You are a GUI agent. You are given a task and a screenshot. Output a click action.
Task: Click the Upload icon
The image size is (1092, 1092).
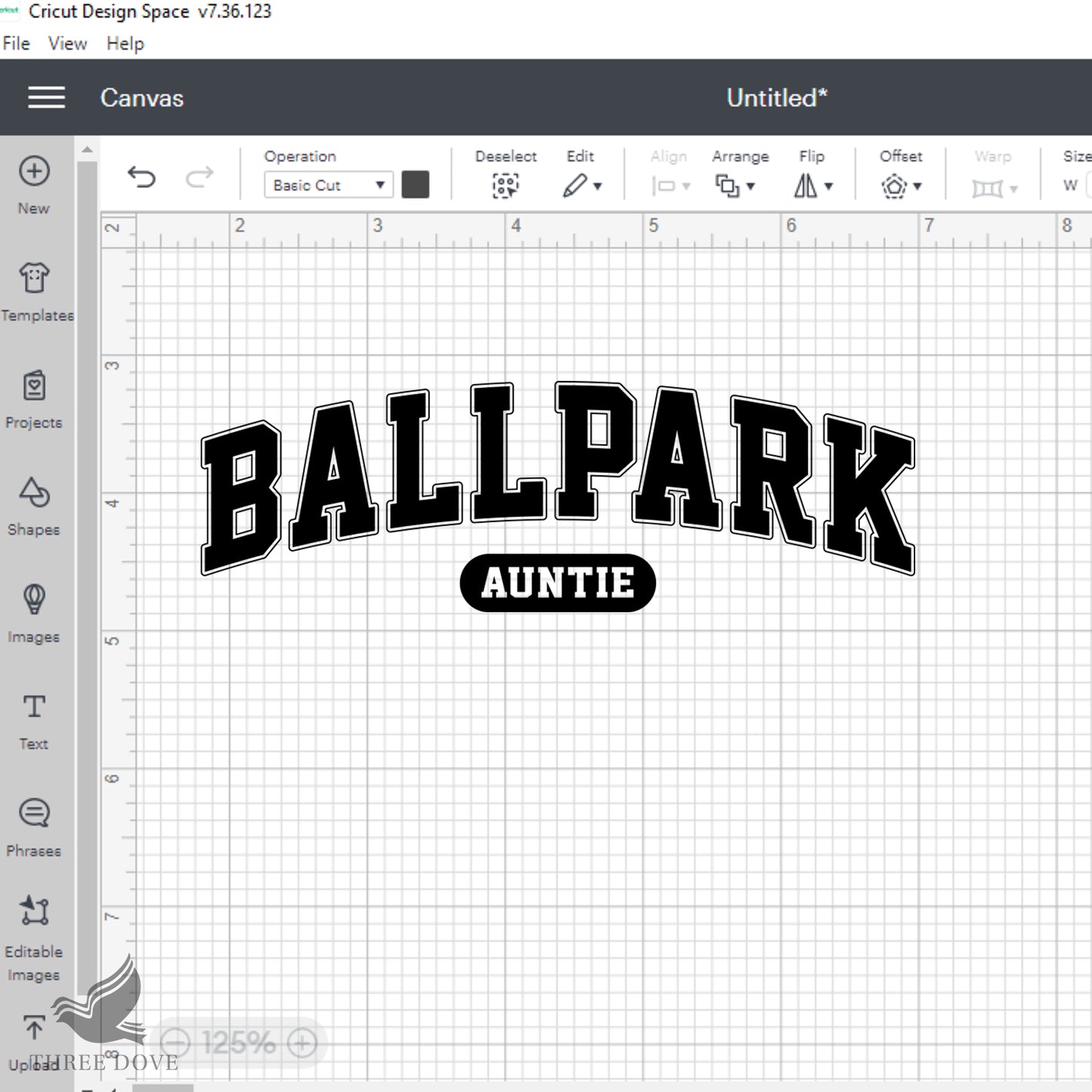(34, 1028)
